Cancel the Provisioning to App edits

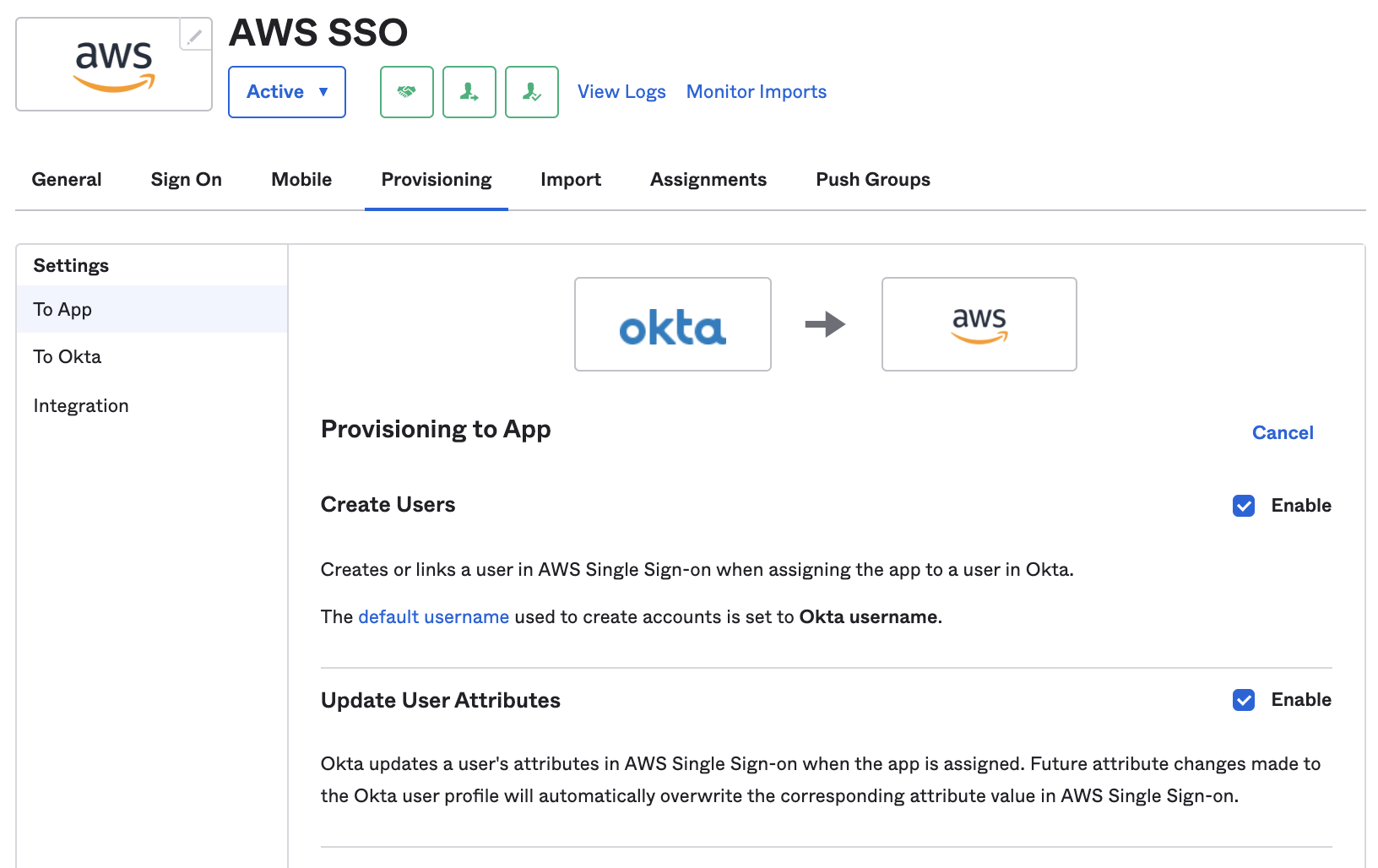[x=1282, y=432]
